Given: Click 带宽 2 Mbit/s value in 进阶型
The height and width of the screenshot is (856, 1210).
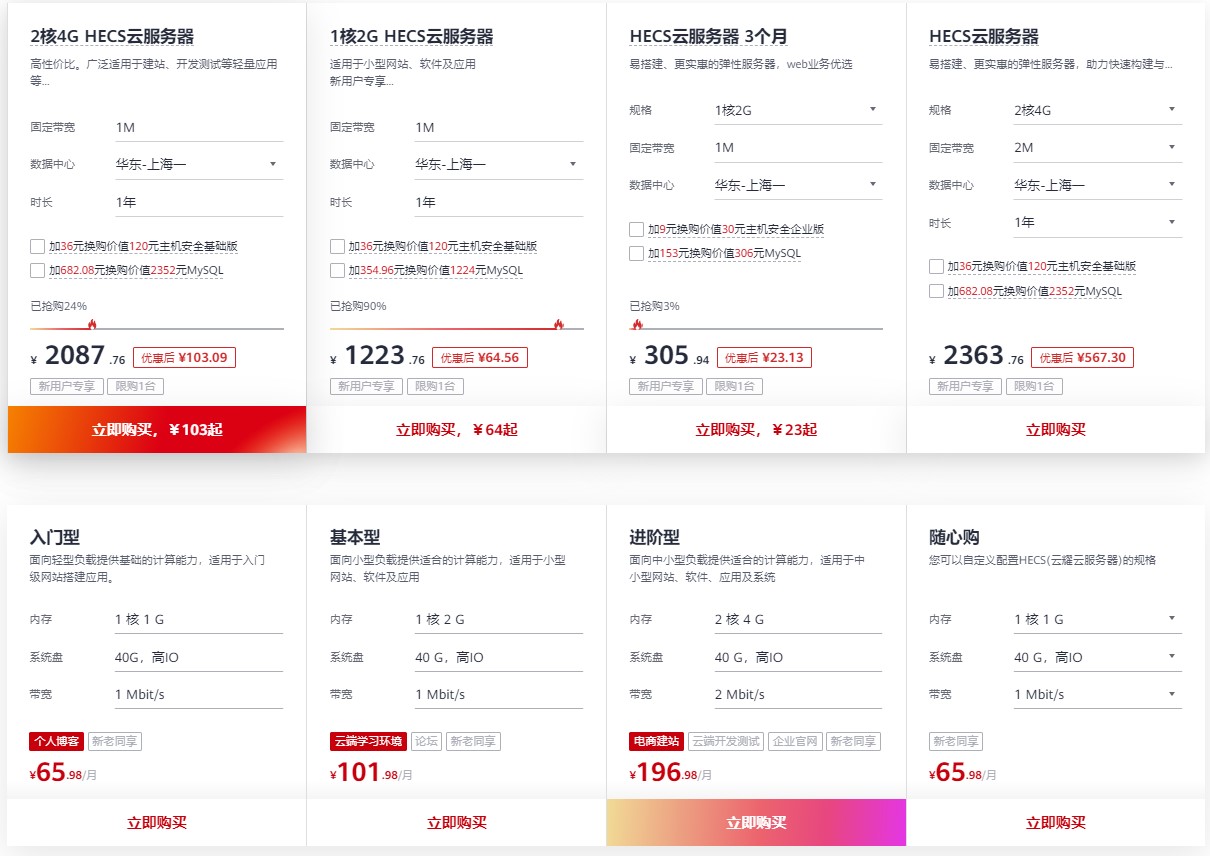Looking at the screenshot, I should [x=740, y=694].
